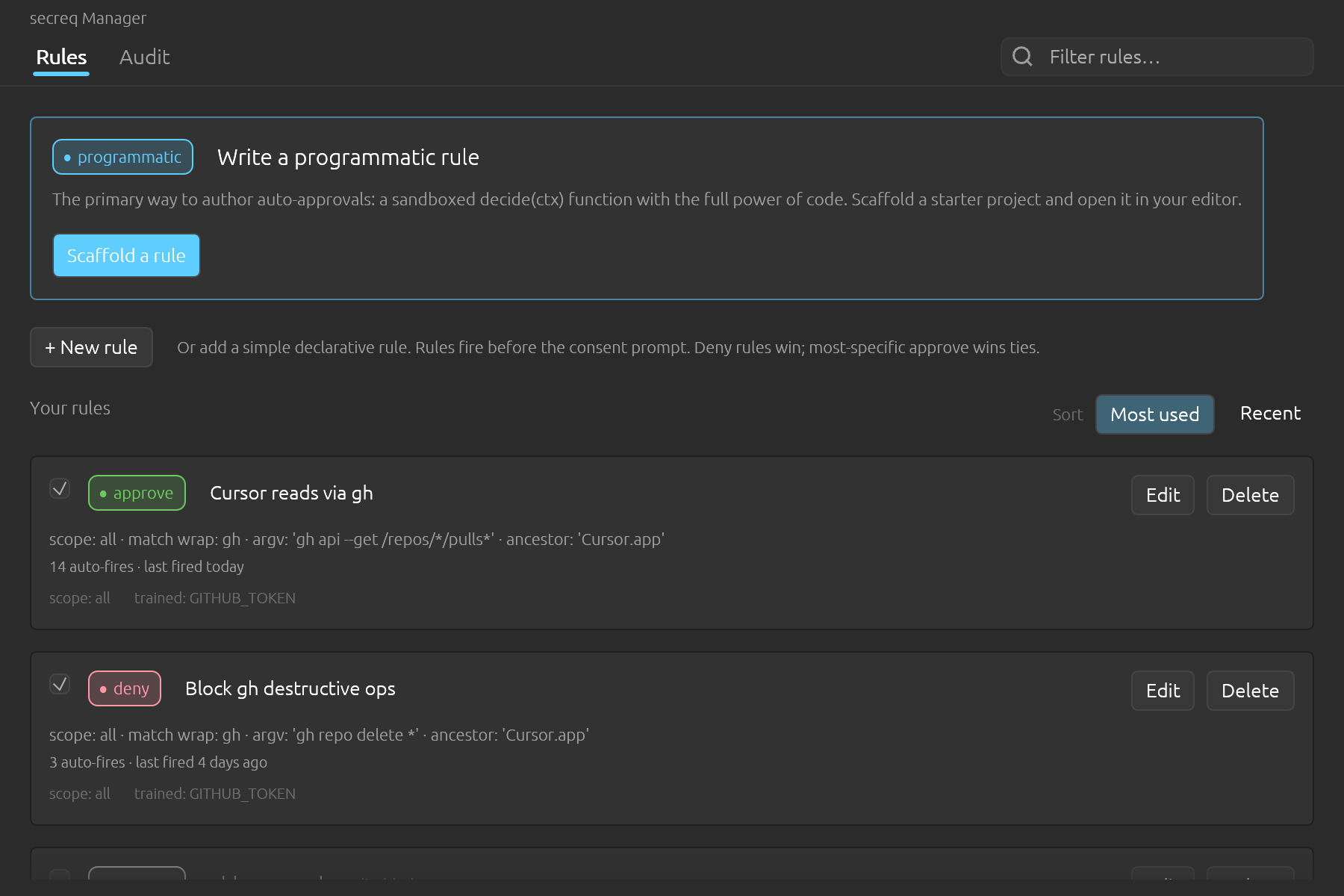Edit the Block gh destructive ops rule

pyautogui.click(x=1163, y=691)
